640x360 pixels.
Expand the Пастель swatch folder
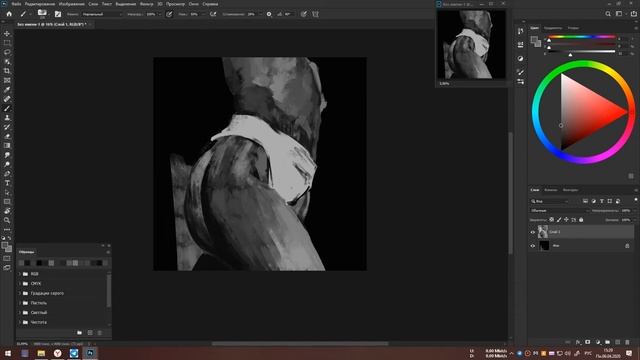coord(20,303)
